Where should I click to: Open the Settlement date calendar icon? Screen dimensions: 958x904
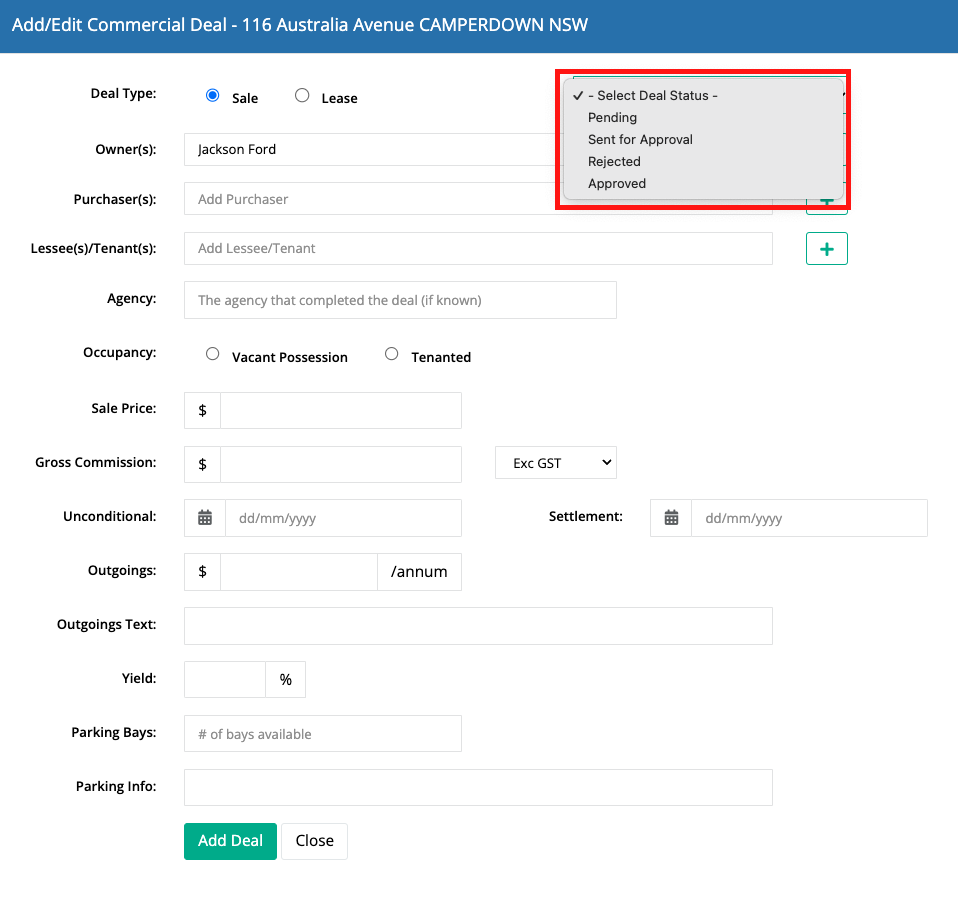(671, 518)
